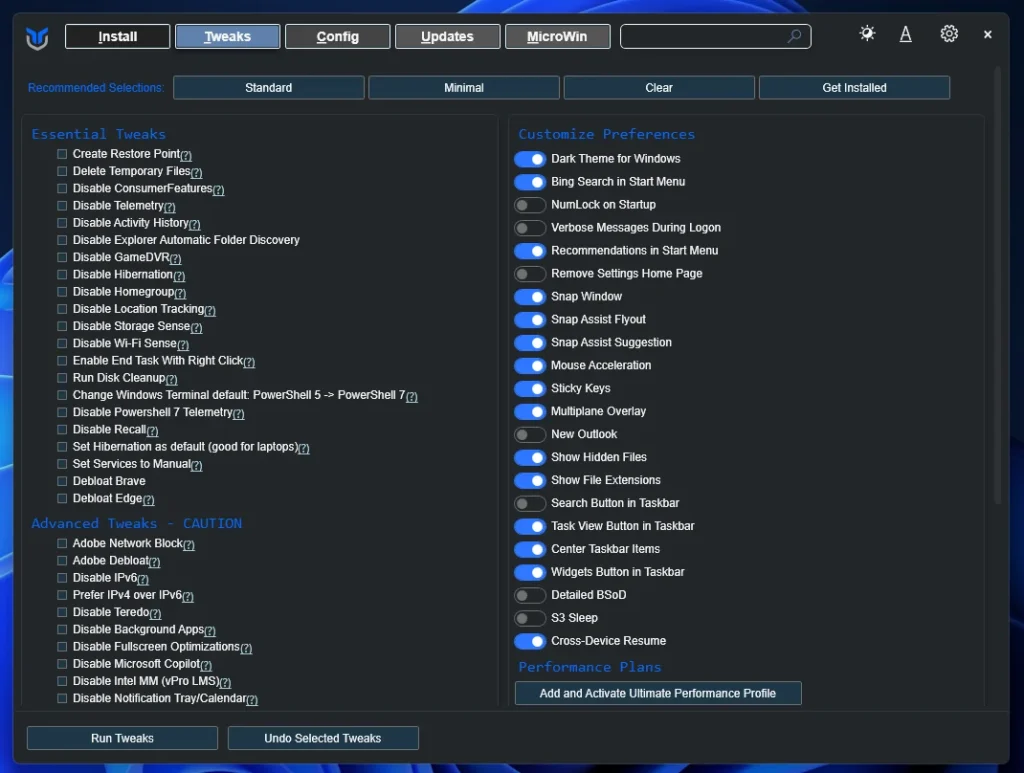Screen dimensions: 1024x773
Task: Click help (?) next to Set Services to Manual
Action: pos(197,465)
